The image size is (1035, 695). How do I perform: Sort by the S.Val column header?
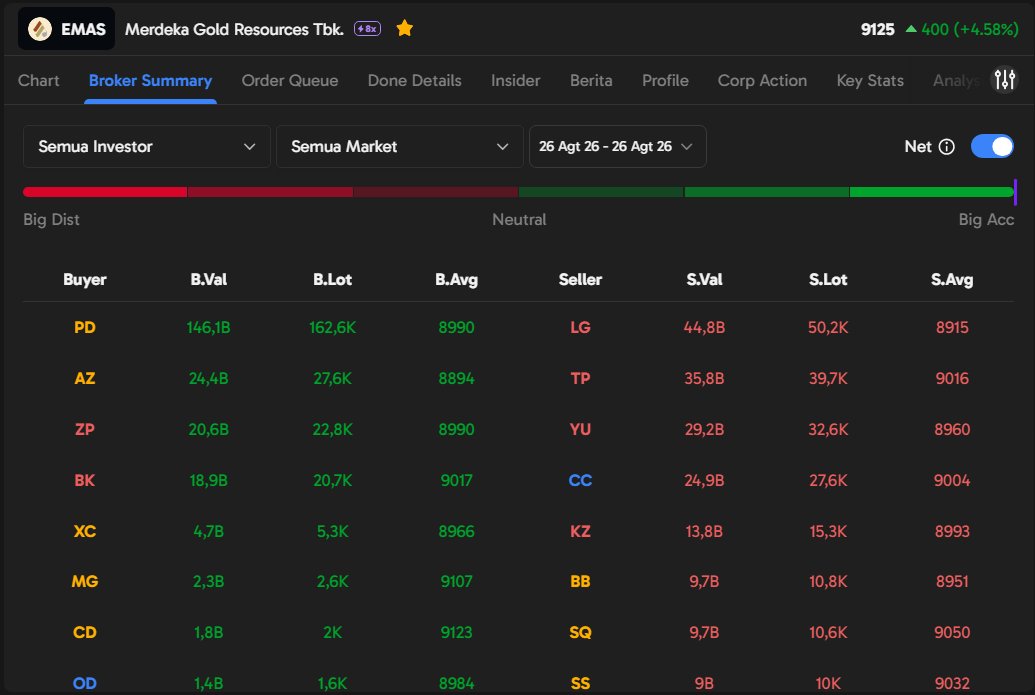(x=704, y=280)
